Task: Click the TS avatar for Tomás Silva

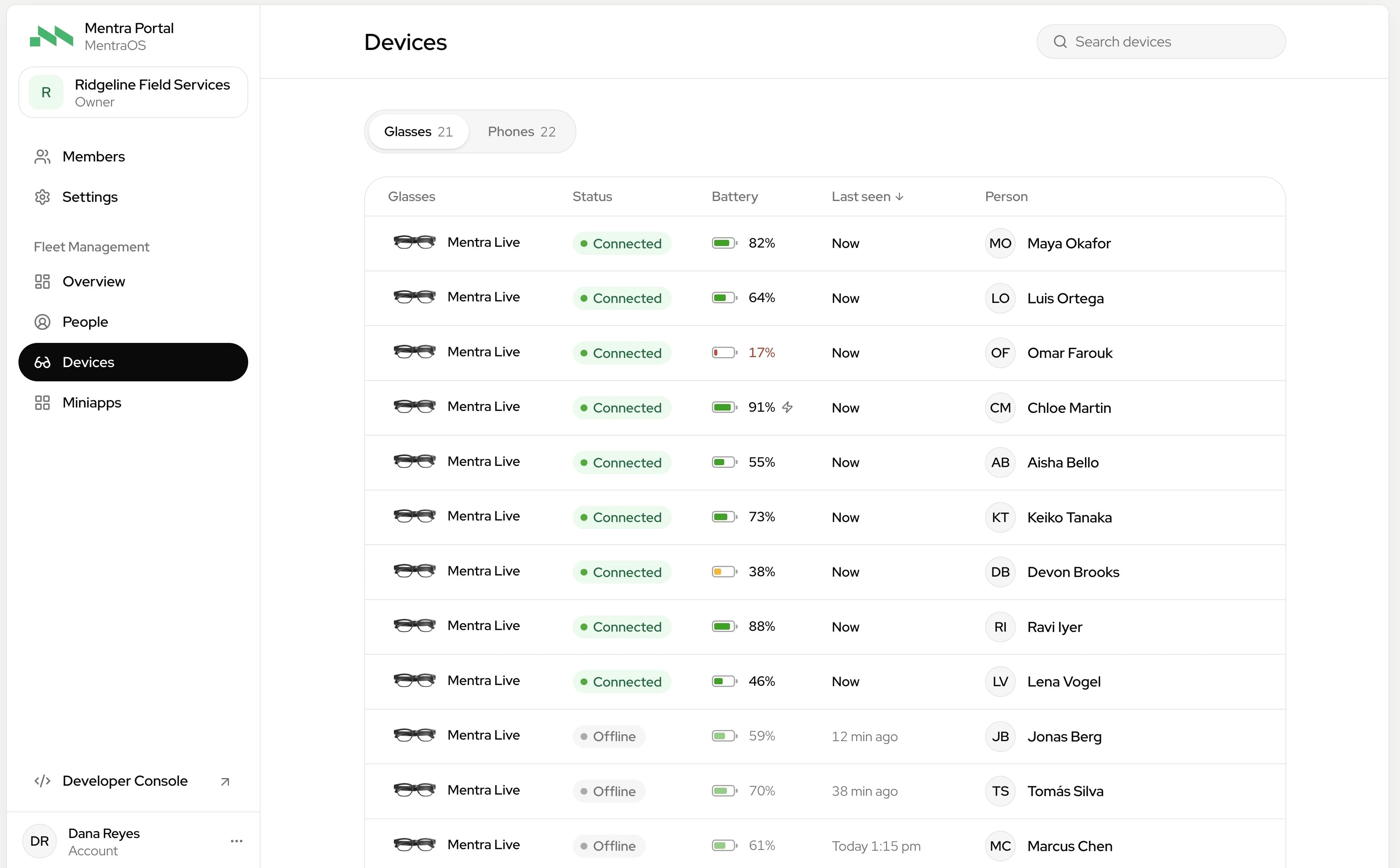Action: tap(1000, 791)
